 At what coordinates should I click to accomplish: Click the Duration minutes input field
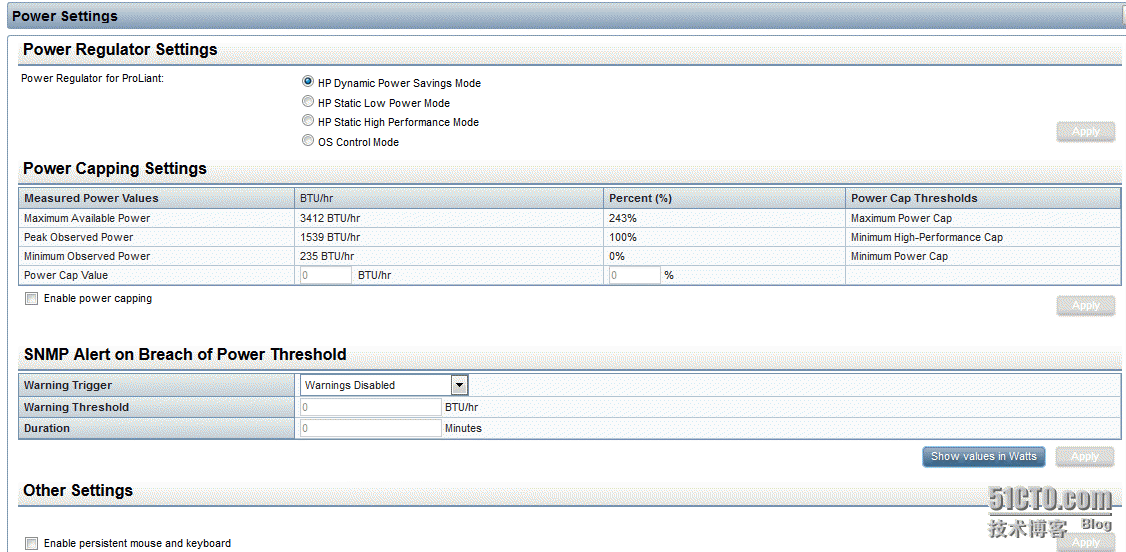[x=371, y=428]
